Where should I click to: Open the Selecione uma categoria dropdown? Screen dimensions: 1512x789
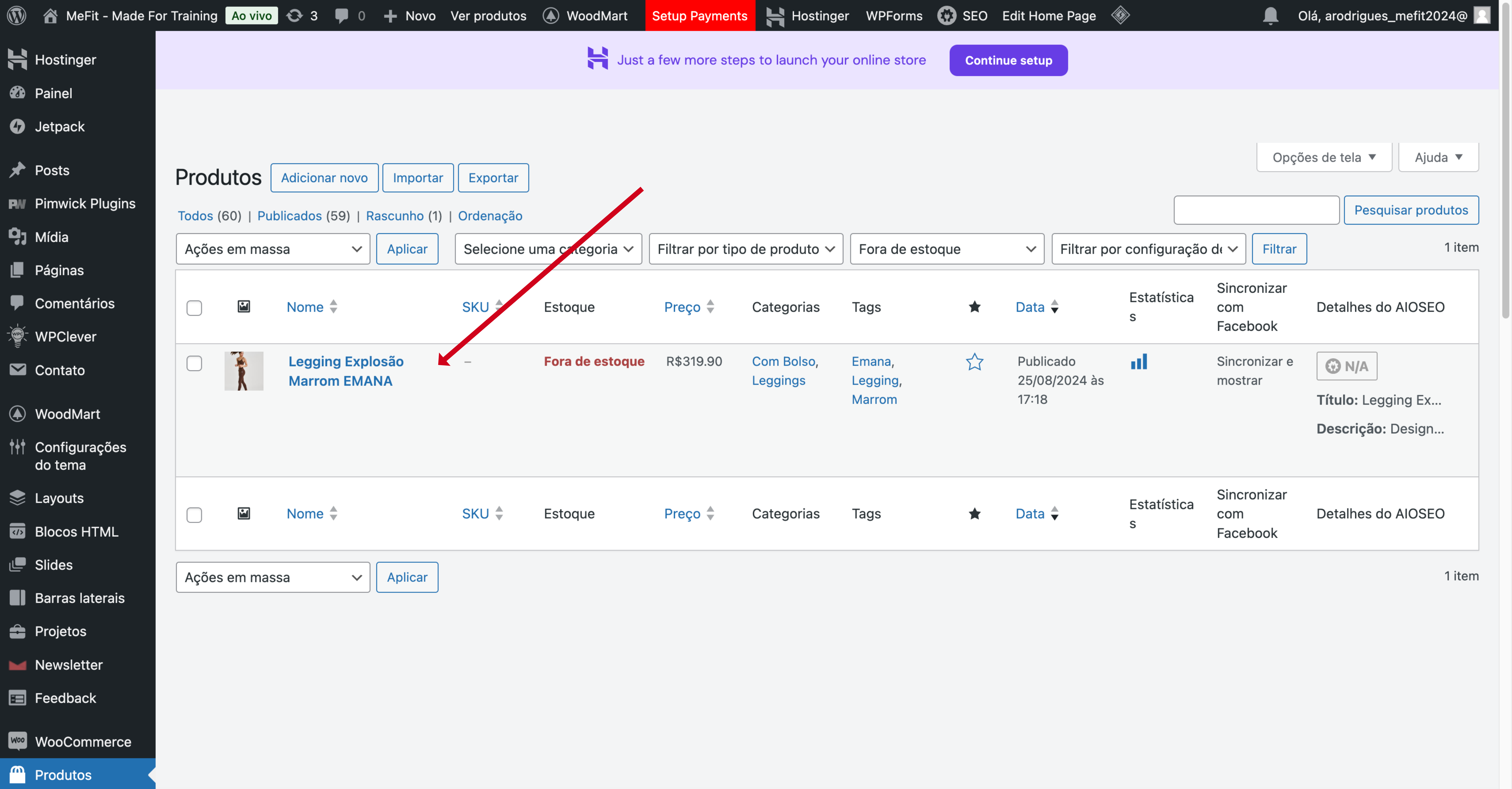point(548,249)
